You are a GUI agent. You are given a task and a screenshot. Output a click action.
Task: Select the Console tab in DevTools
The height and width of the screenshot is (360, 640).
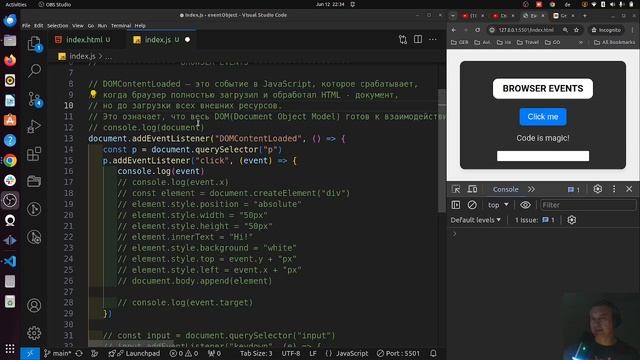[x=505, y=189]
